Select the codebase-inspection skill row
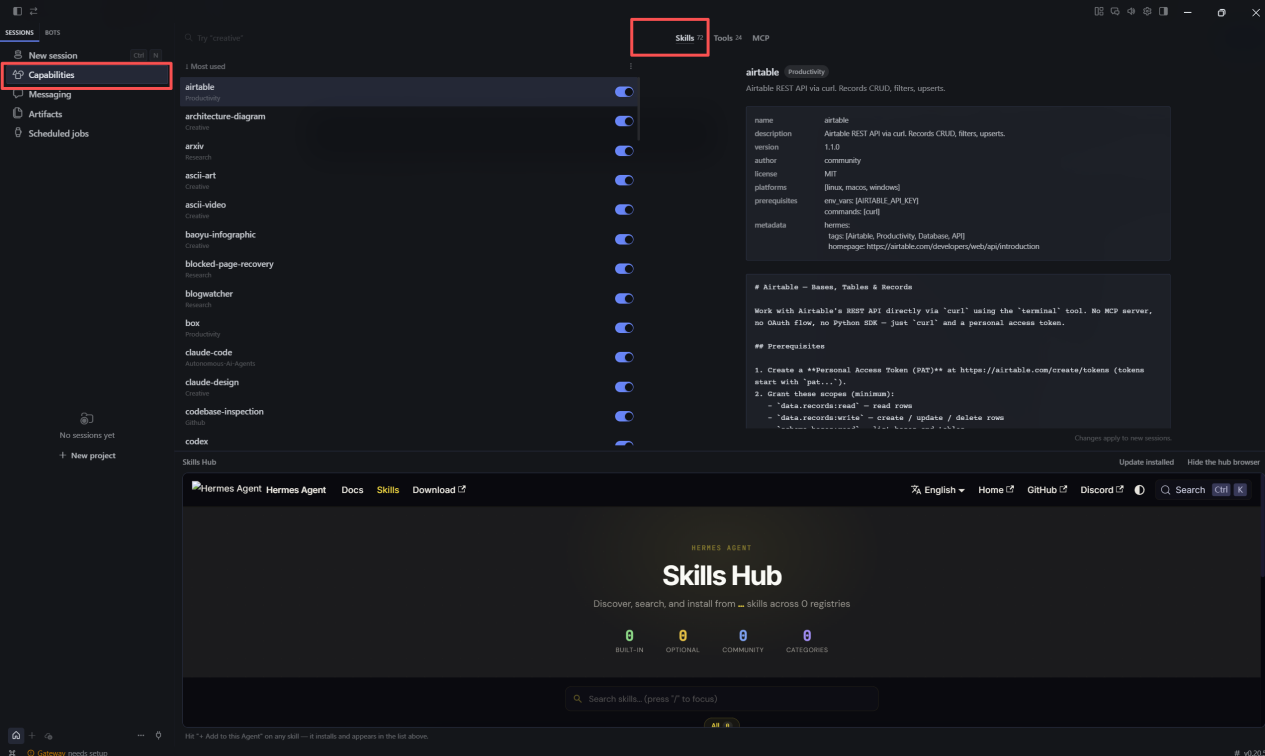Image resolution: width=1265 pixels, height=756 pixels. pyautogui.click(x=410, y=416)
